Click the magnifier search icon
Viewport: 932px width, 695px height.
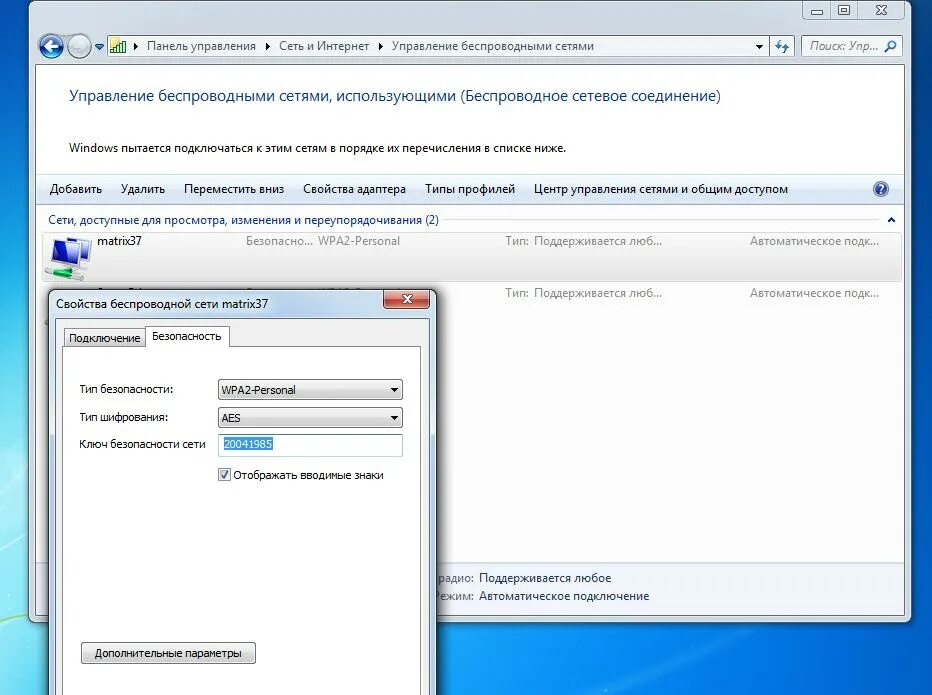pos(890,46)
